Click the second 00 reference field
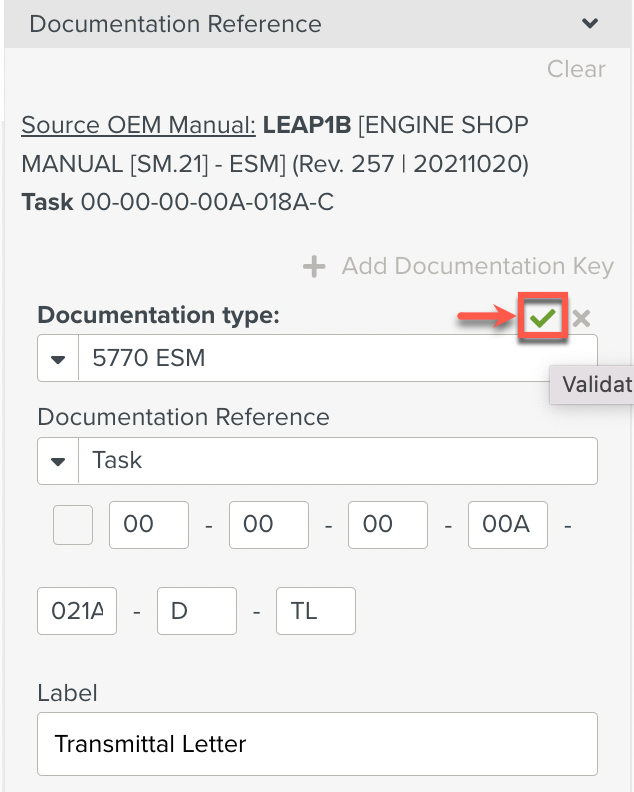This screenshot has width=634, height=792. pyautogui.click(x=268, y=525)
